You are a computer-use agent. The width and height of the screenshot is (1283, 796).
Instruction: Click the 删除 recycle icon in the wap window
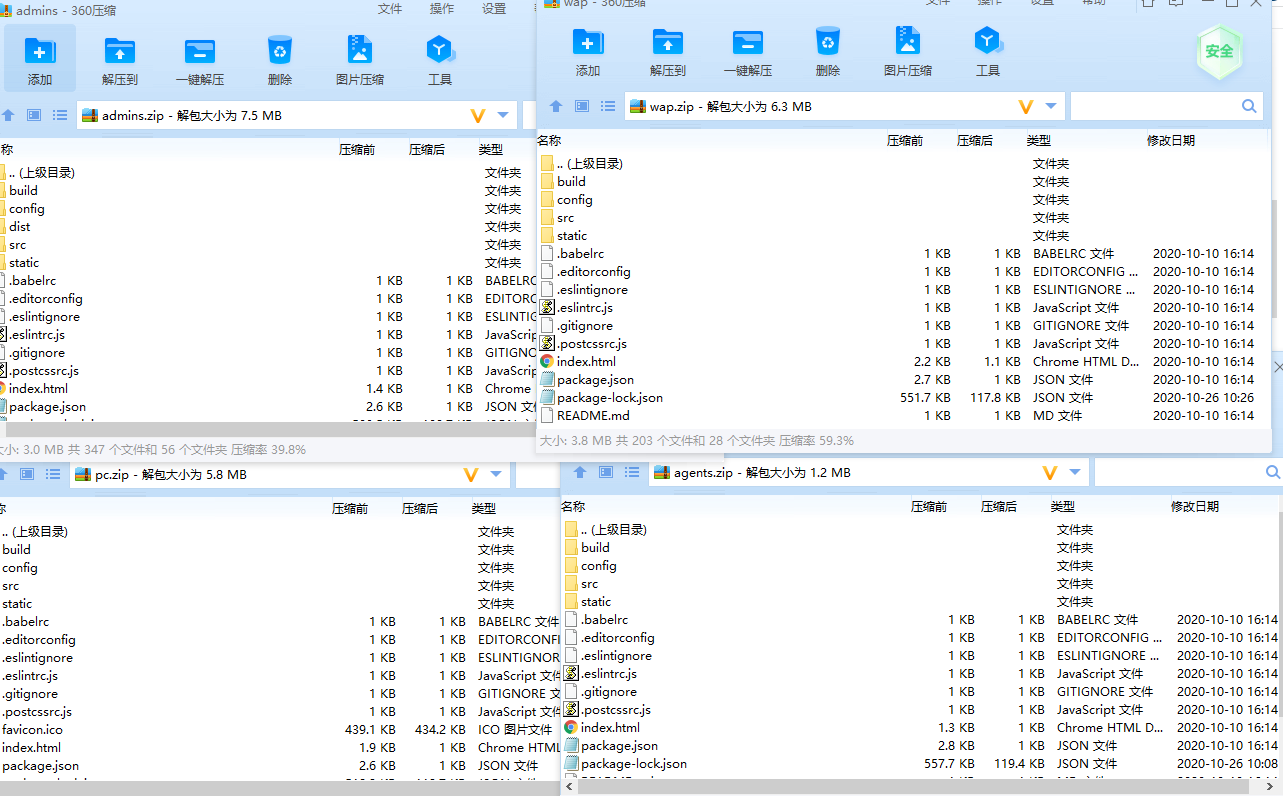tap(827, 44)
